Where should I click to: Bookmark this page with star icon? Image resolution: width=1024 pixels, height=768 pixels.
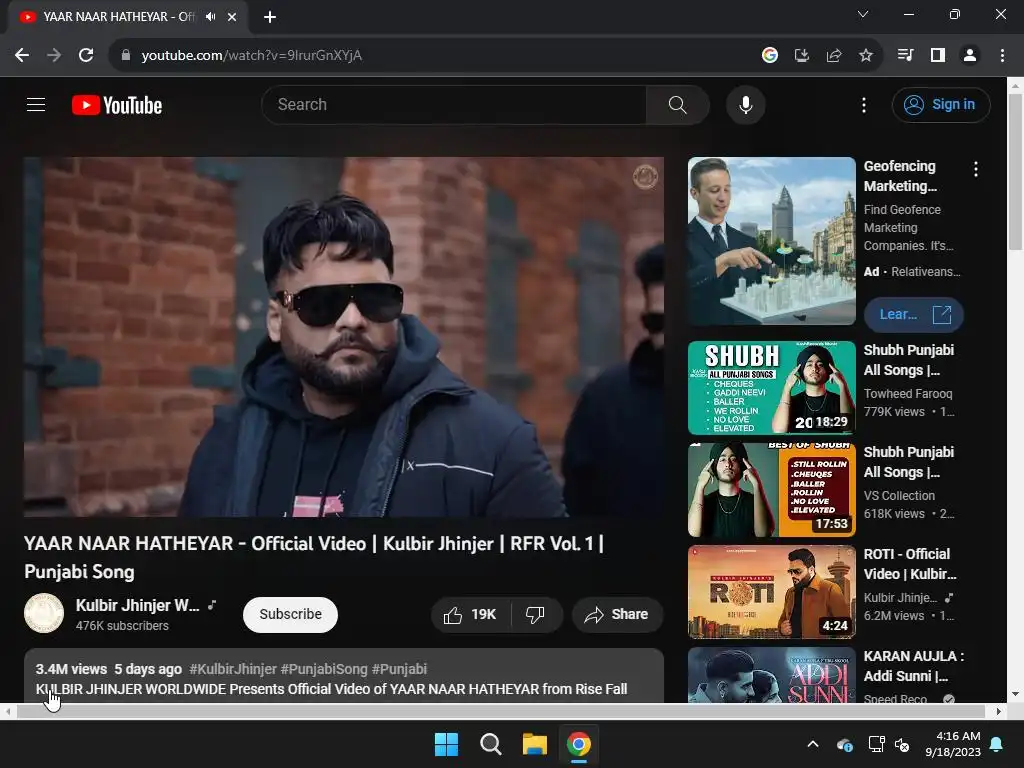865,56
